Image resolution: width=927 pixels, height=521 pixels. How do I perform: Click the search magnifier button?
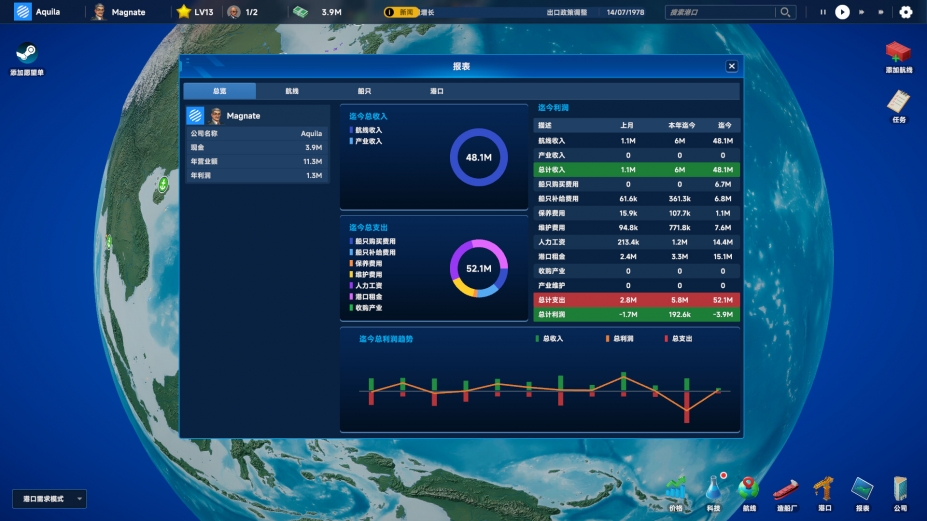785,12
